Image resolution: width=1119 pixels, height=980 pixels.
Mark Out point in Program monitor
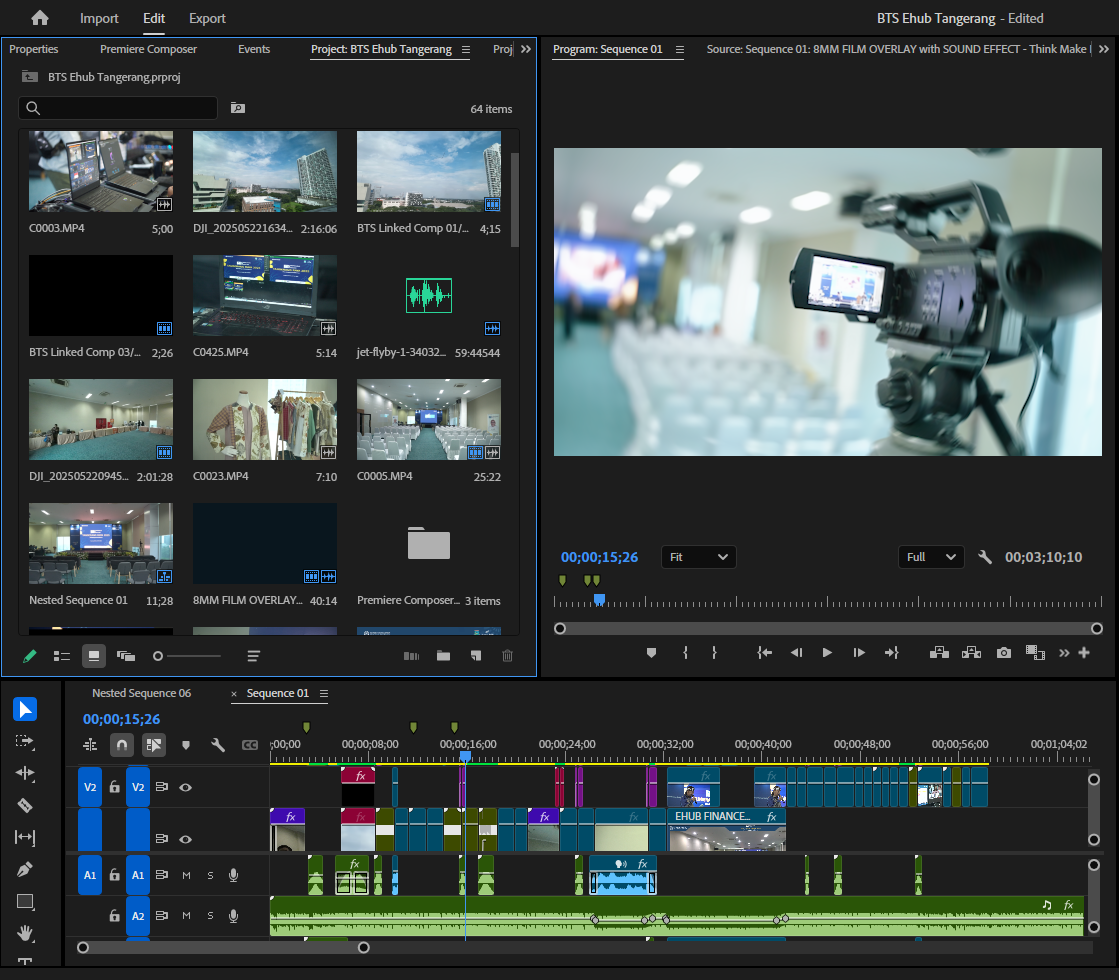pyautogui.click(x=714, y=652)
